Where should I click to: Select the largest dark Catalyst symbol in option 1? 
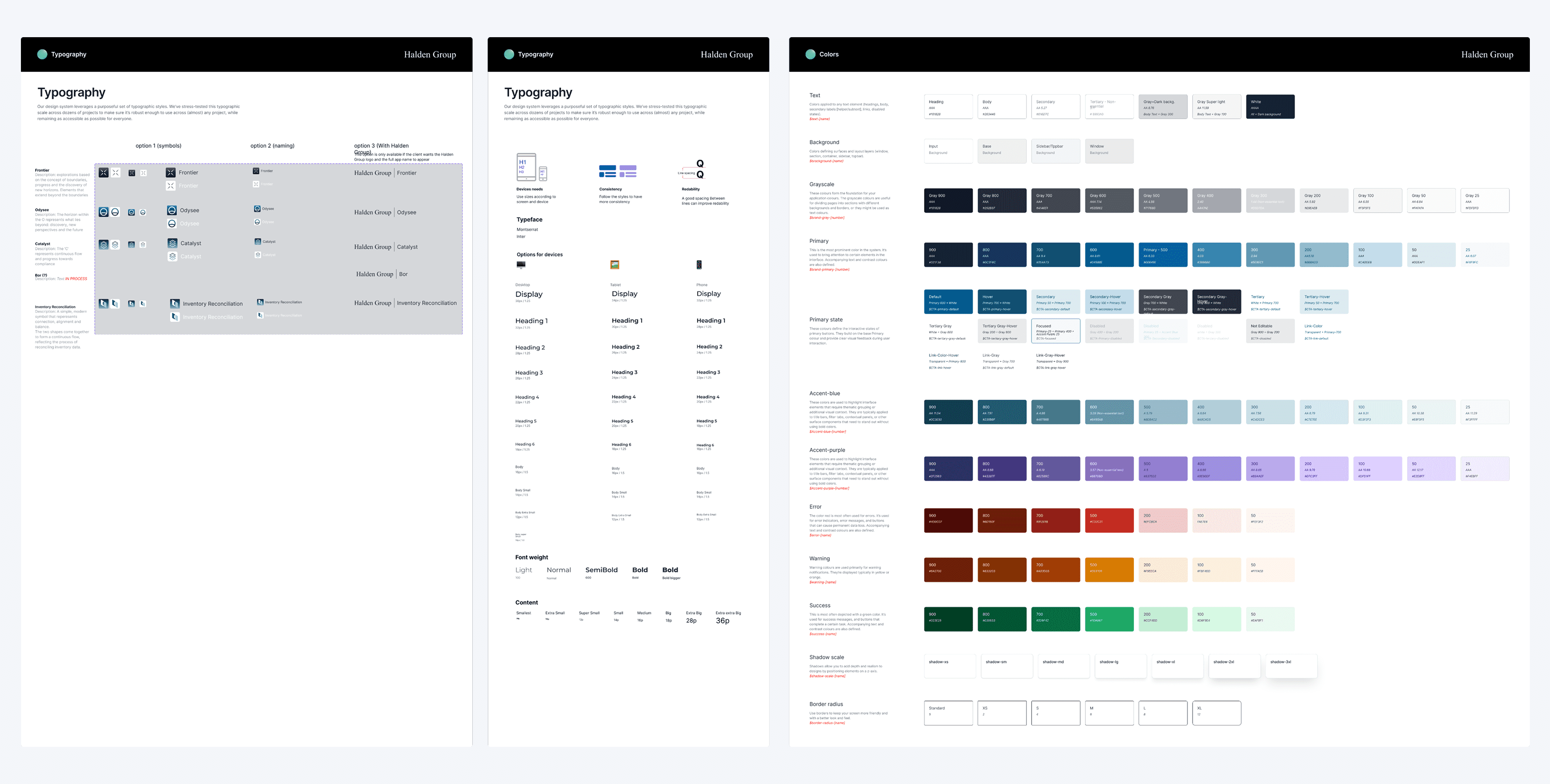pyautogui.click(x=103, y=245)
